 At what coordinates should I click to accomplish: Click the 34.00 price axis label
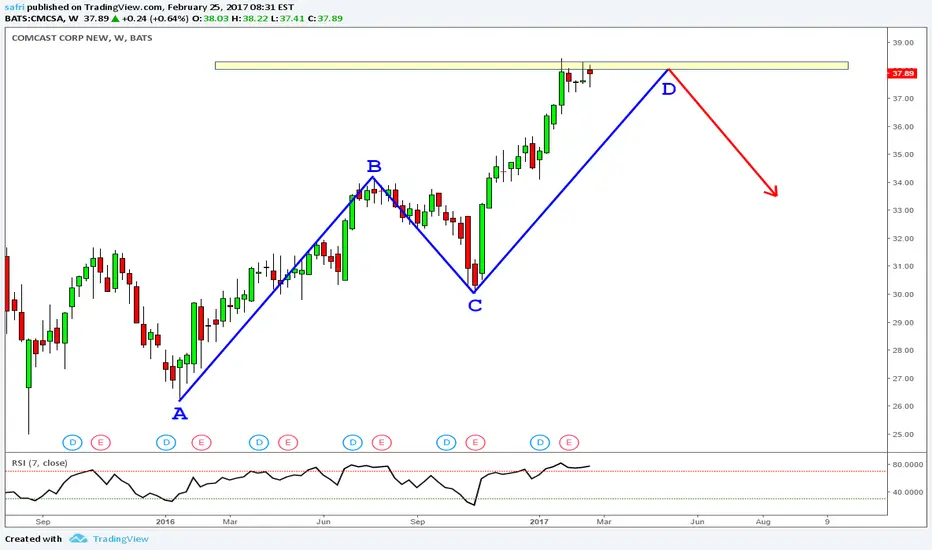click(x=902, y=183)
